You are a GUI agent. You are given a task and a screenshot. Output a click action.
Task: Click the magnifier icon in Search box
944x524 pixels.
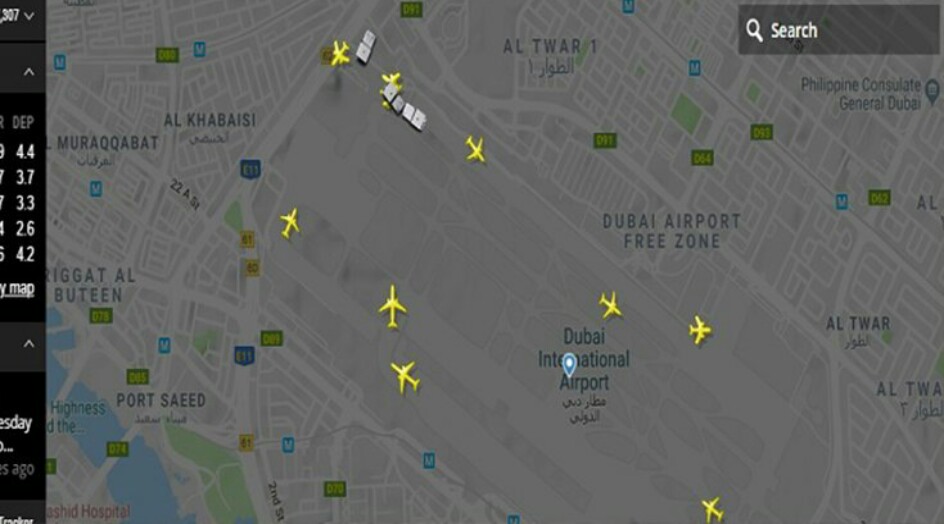(x=754, y=30)
